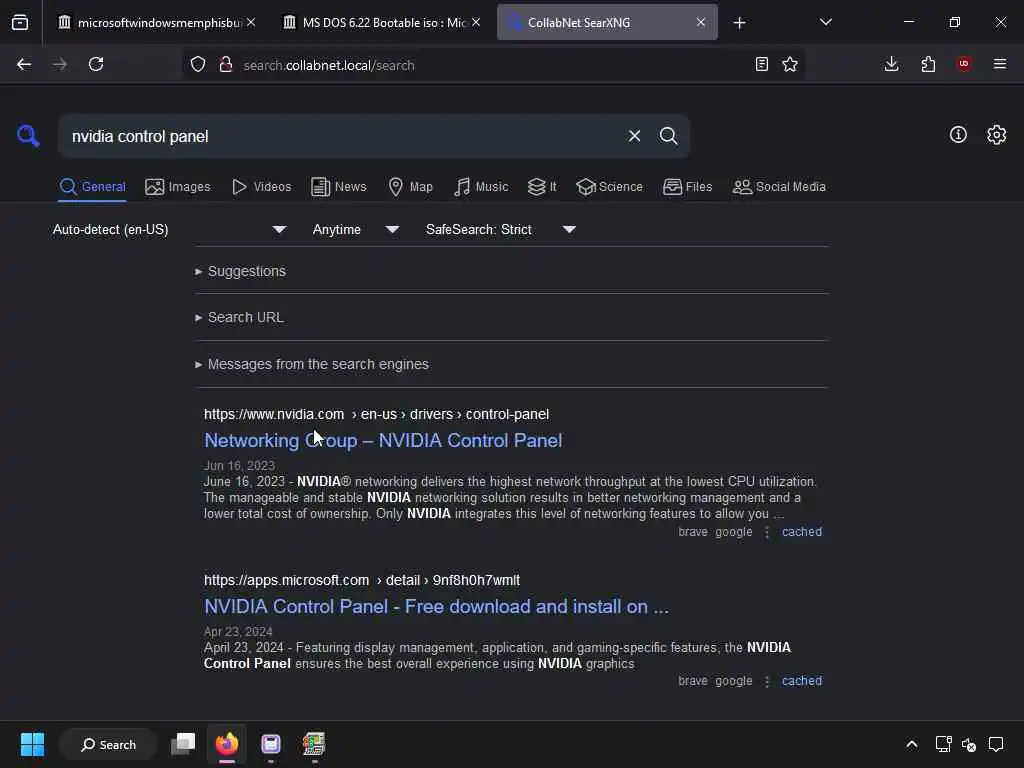Open cached link for nvidia.com result
The image size is (1024, 768).
pyautogui.click(x=801, y=532)
